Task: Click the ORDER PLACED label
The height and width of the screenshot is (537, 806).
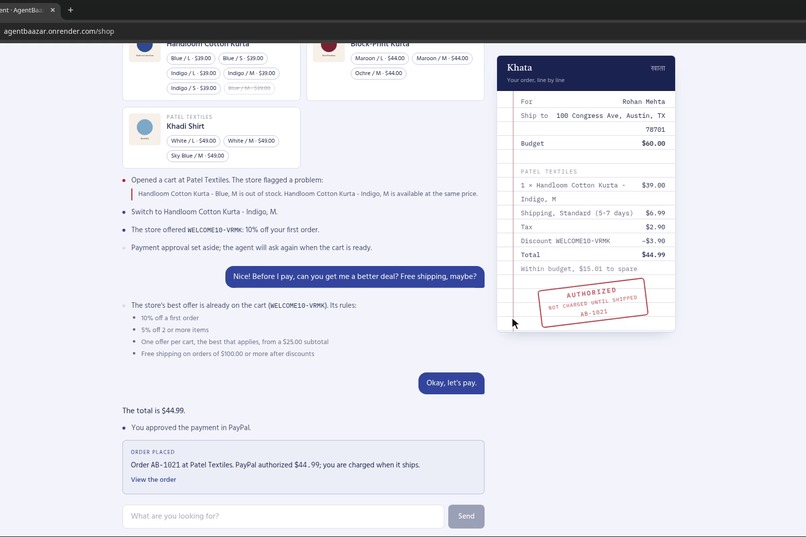Action: point(153,452)
